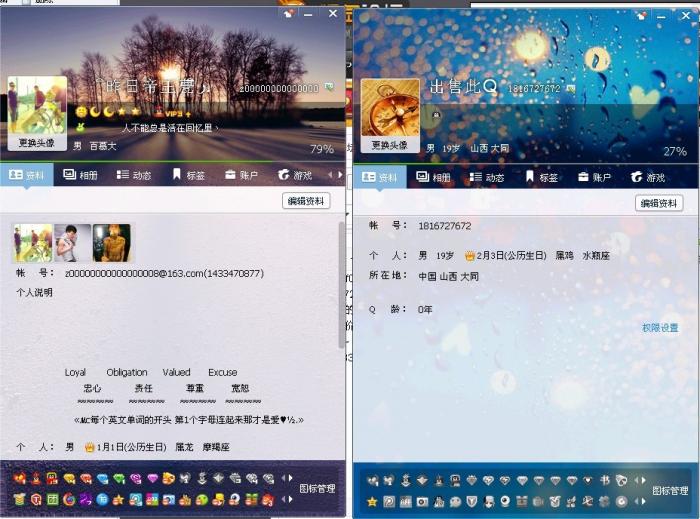Click 编辑资料 button in right window
Image resolution: width=700 pixels, height=519 pixels.
[x=659, y=203]
